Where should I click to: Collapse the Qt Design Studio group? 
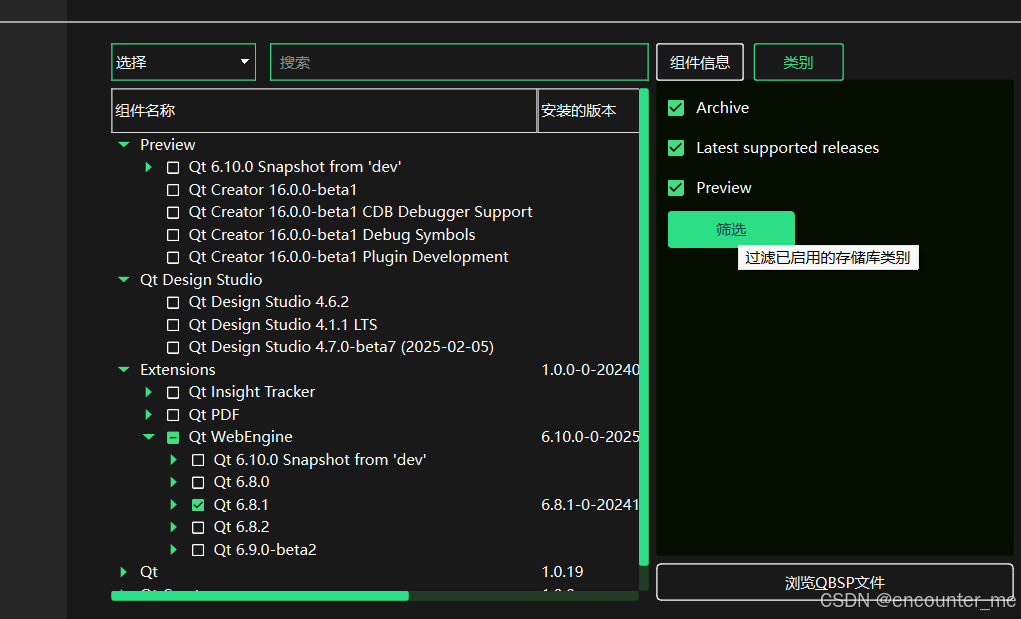124,280
